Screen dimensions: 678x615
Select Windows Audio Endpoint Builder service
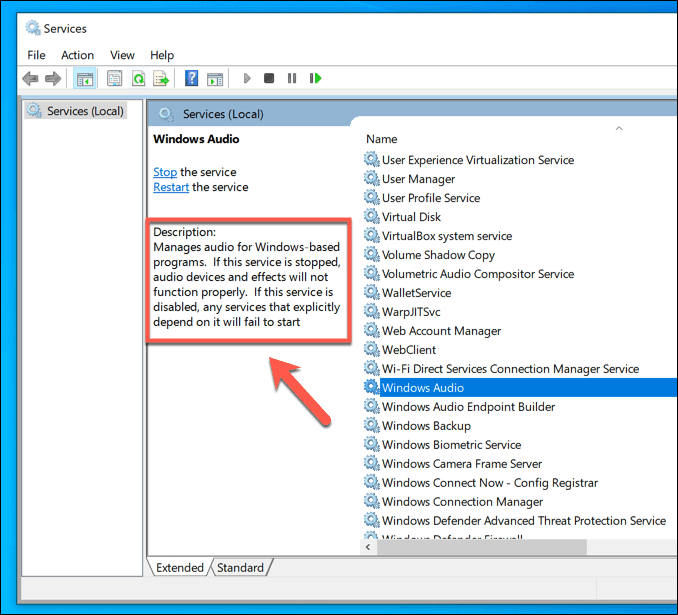(x=468, y=407)
